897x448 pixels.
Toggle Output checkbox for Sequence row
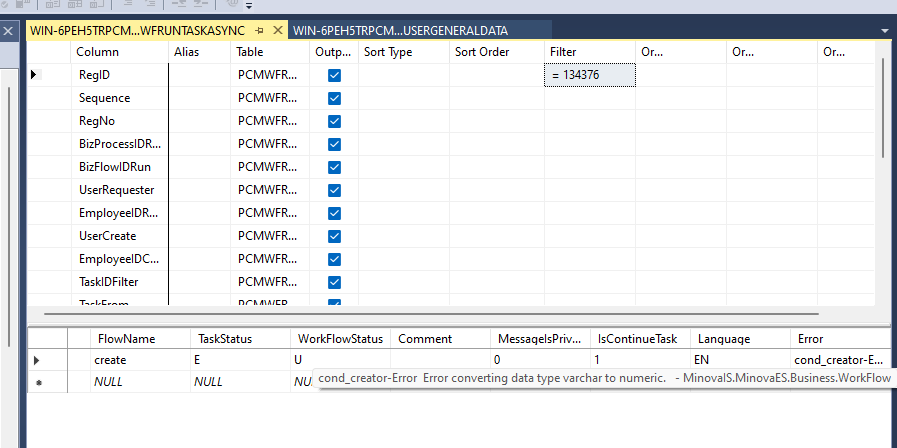click(334, 98)
